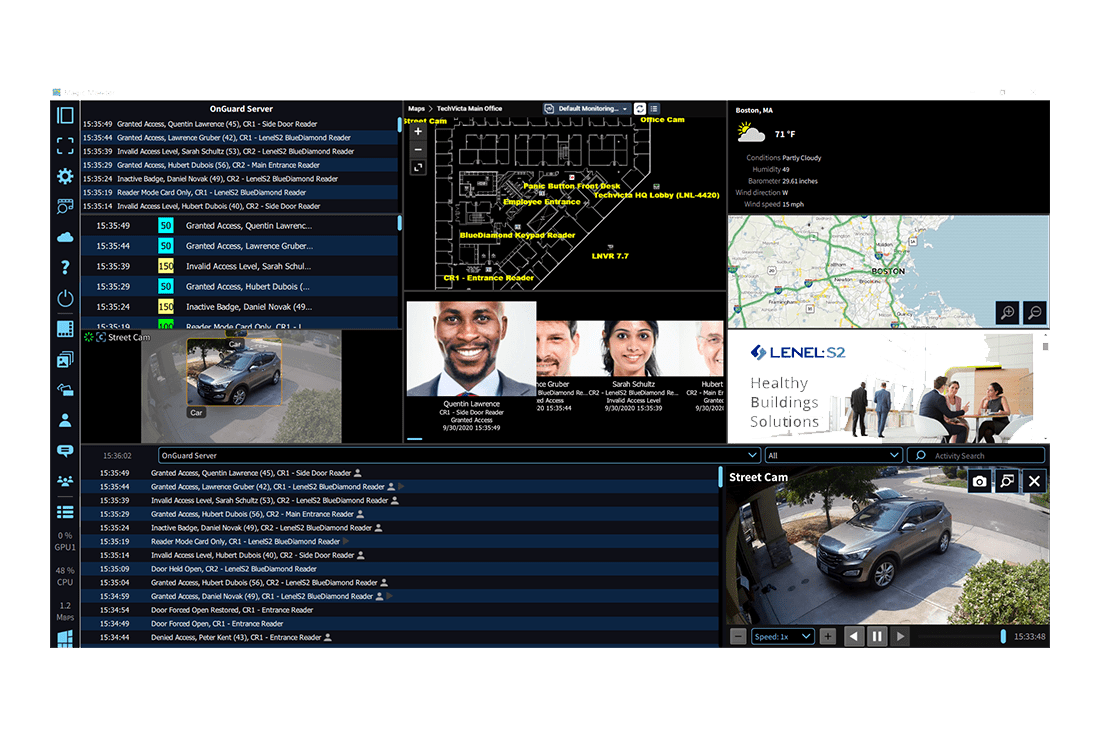Zoom in on the Boston traffic map
The height and width of the screenshot is (734, 1100).
click(1008, 313)
